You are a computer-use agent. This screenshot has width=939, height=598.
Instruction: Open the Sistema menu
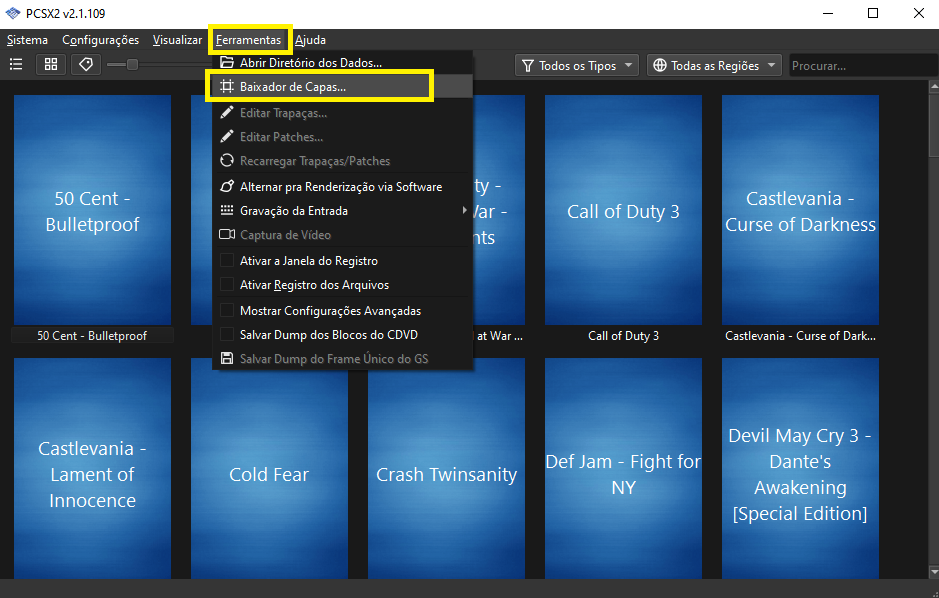point(27,40)
